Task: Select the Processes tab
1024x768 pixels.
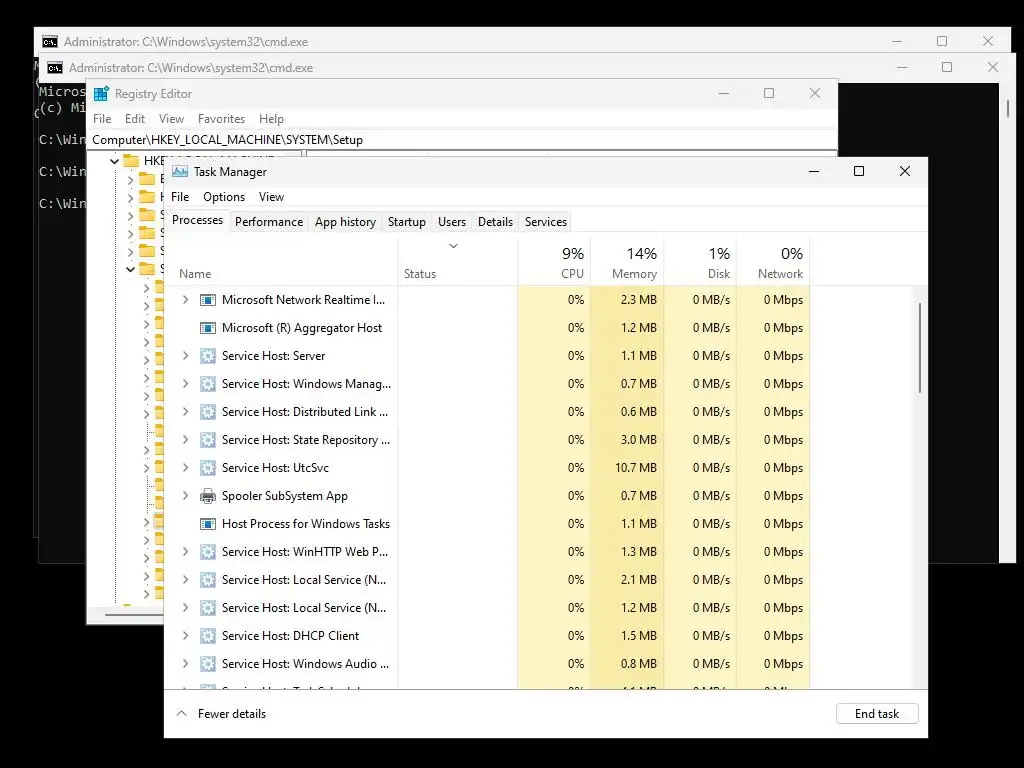Action: tap(197, 220)
